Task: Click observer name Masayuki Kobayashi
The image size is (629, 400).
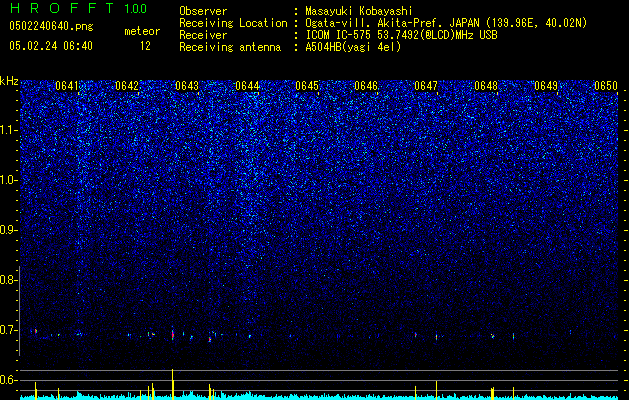Action: pos(359,12)
